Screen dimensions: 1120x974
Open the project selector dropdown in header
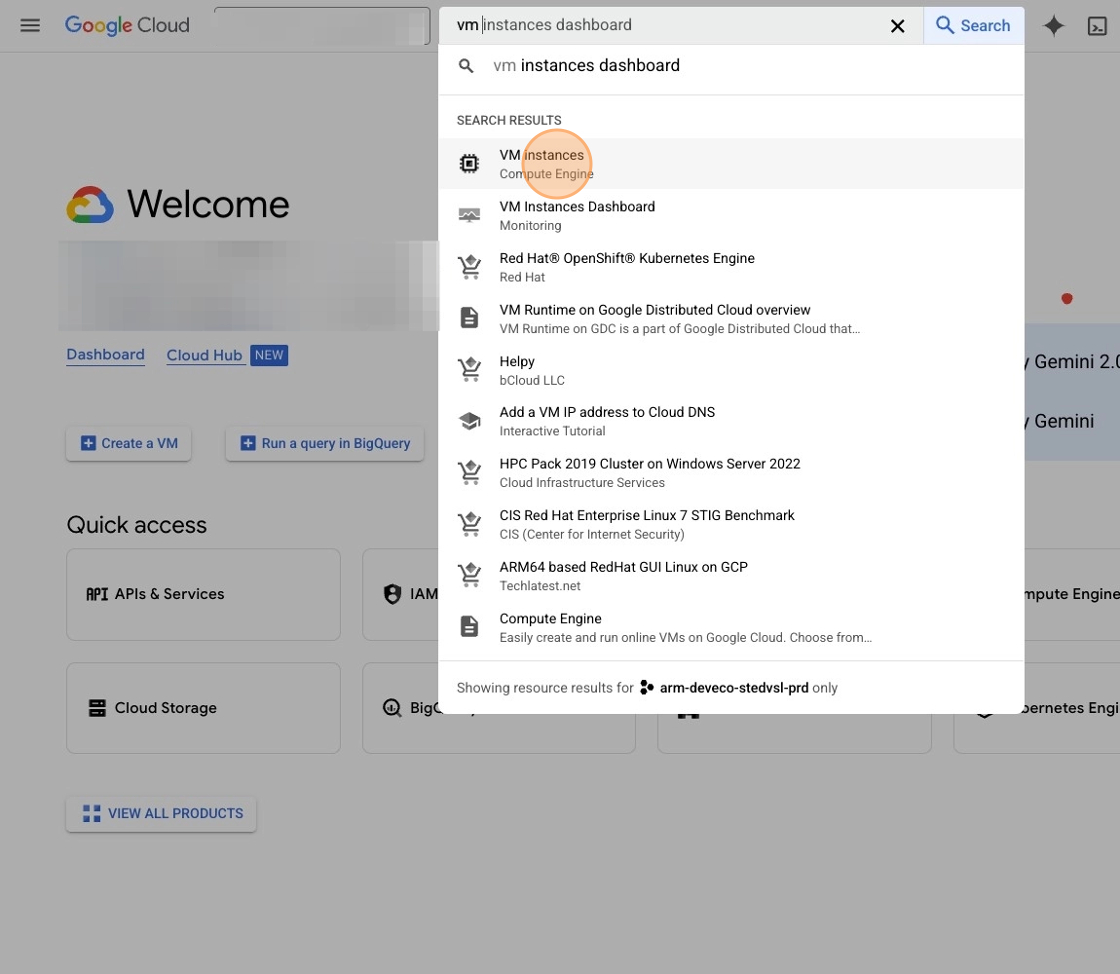click(322, 26)
